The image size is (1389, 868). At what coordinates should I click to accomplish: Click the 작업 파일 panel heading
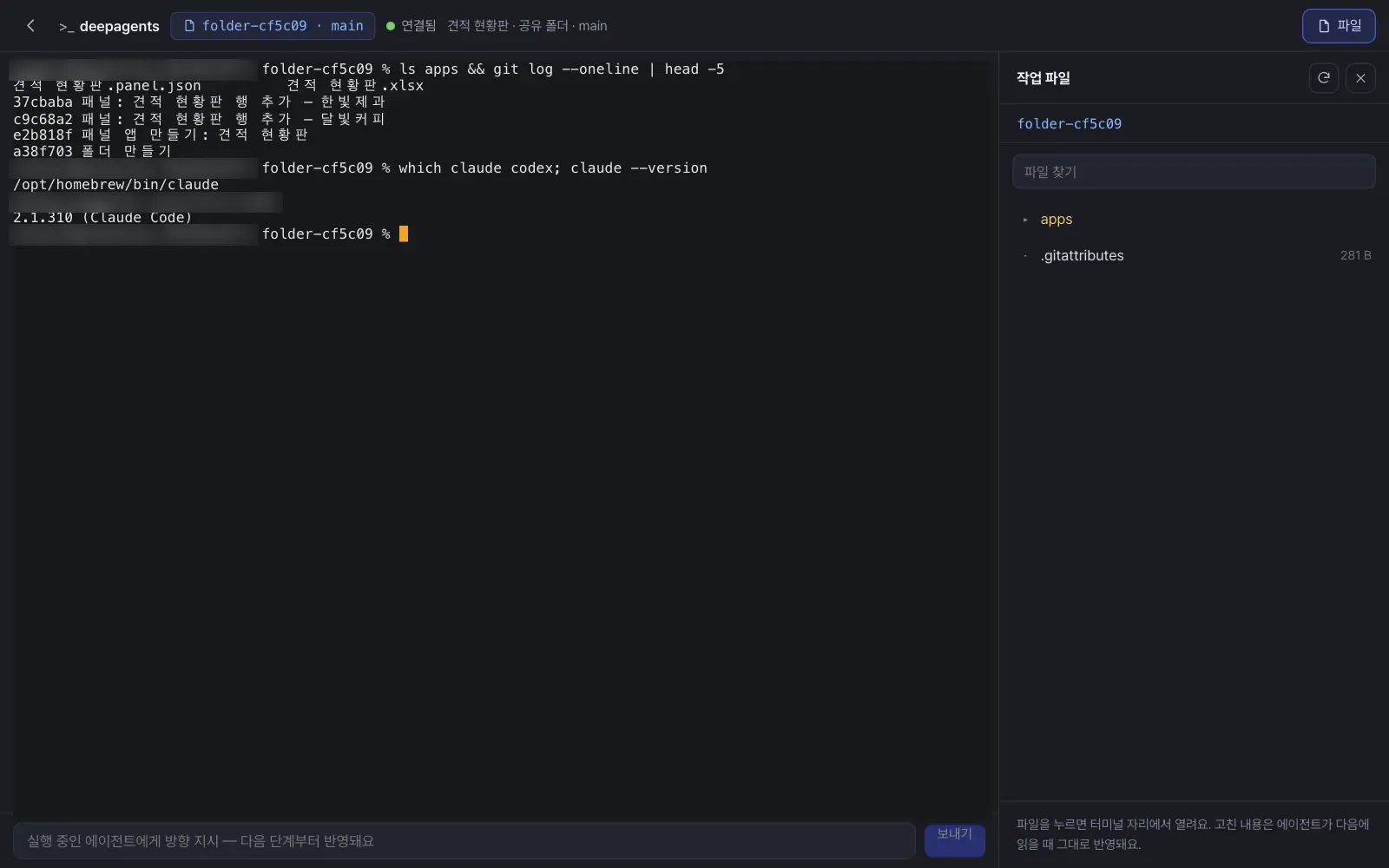tap(1043, 78)
